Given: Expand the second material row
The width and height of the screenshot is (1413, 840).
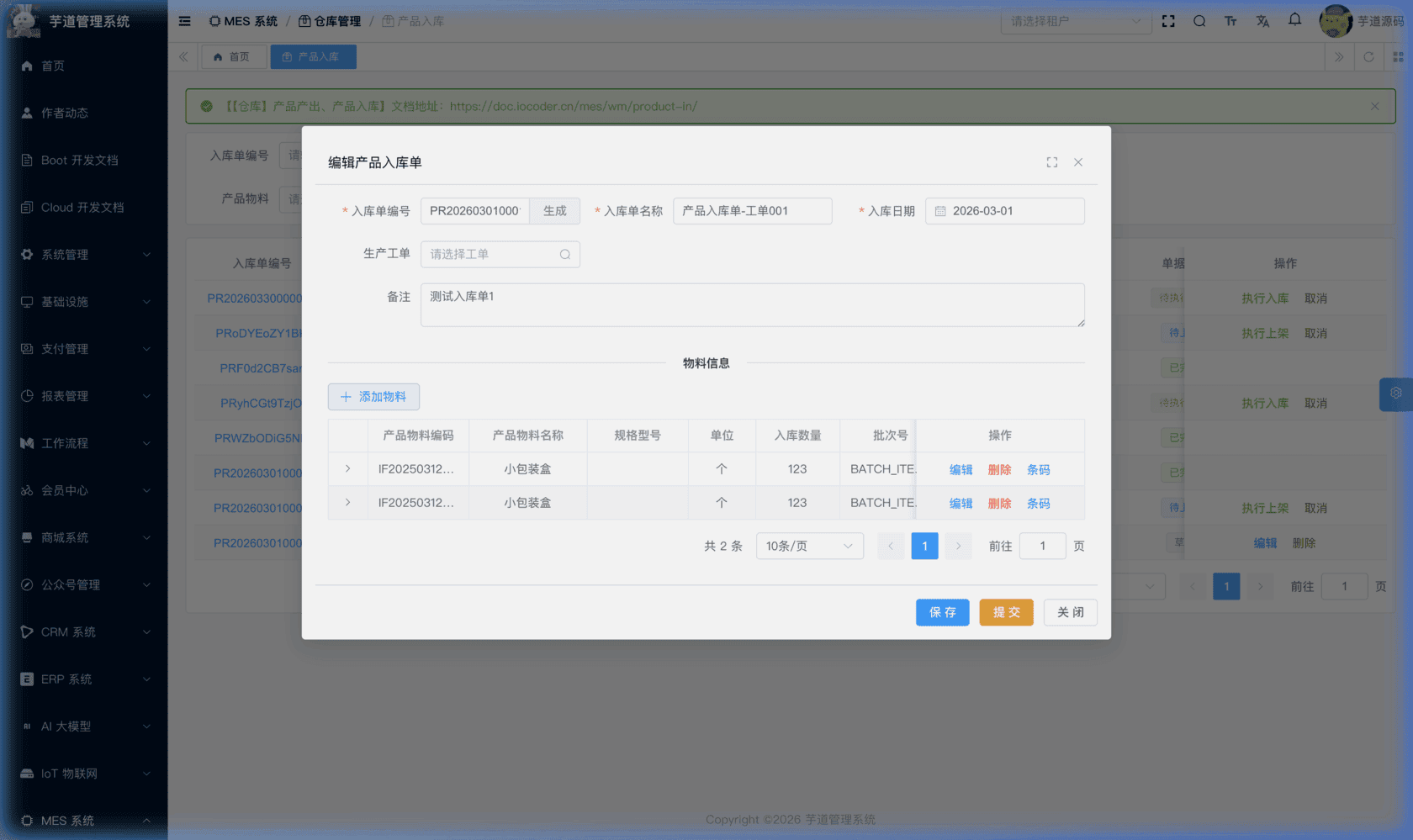Looking at the screenshot, I should click(347, 503).
